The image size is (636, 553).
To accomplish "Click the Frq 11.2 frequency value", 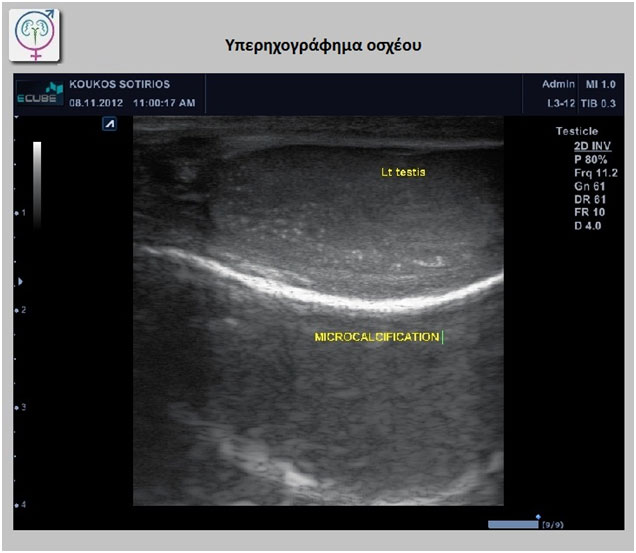I will (x=596, y=173).
